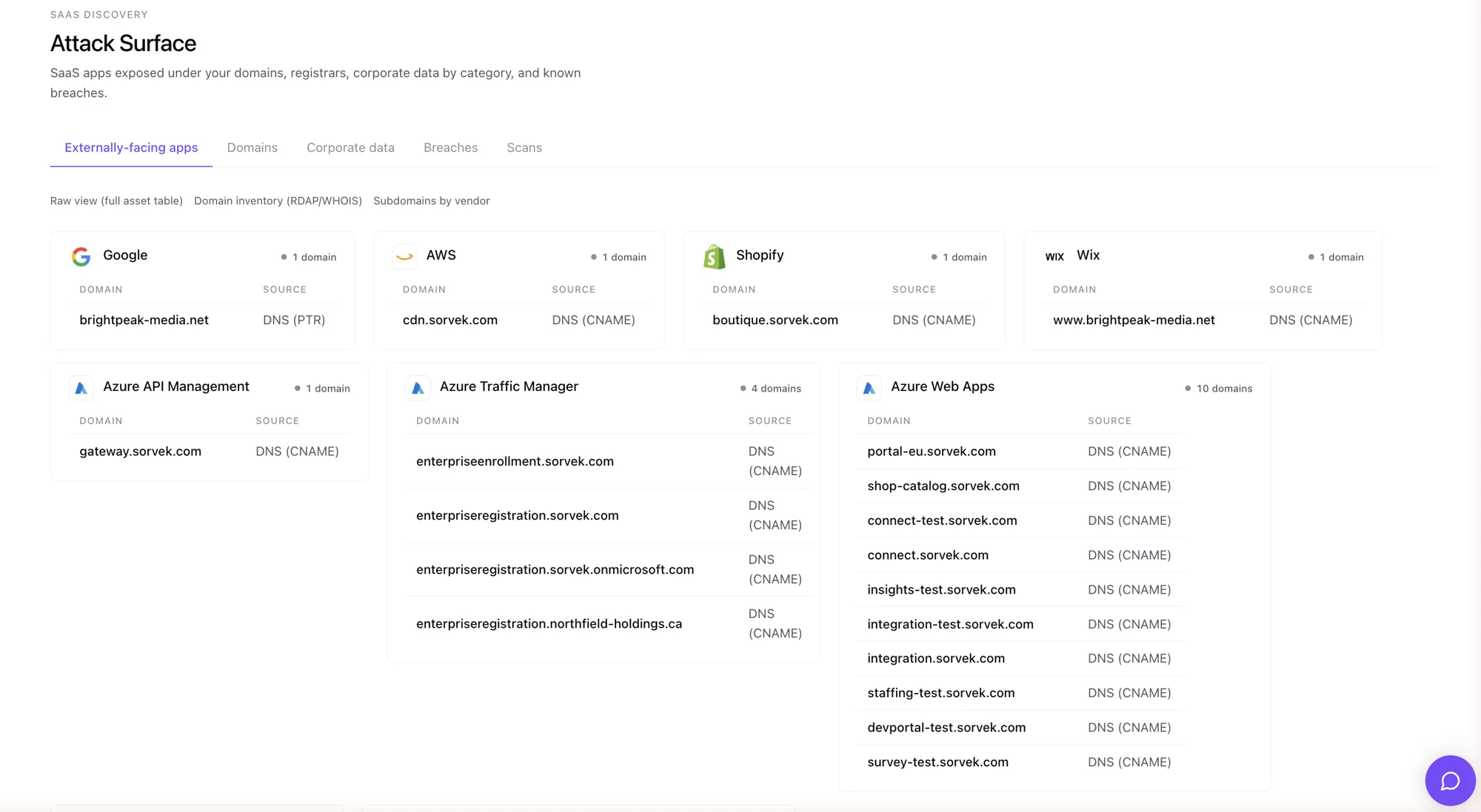The width and height of the screenshot is (1481, 812).
Task: Click enterpriseregistration.sorvek.onmicrosoft.com row
Action: pos(609,569)
